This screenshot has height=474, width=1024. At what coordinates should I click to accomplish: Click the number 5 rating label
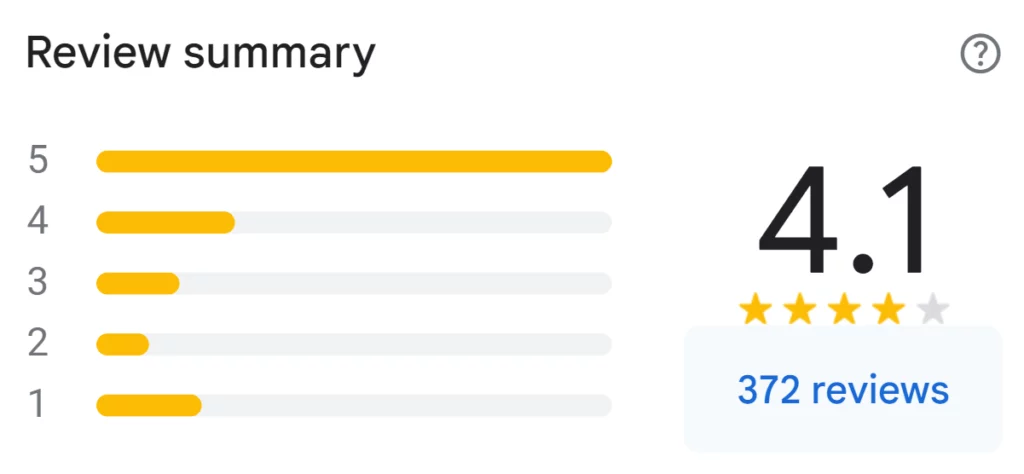(38, 161)
